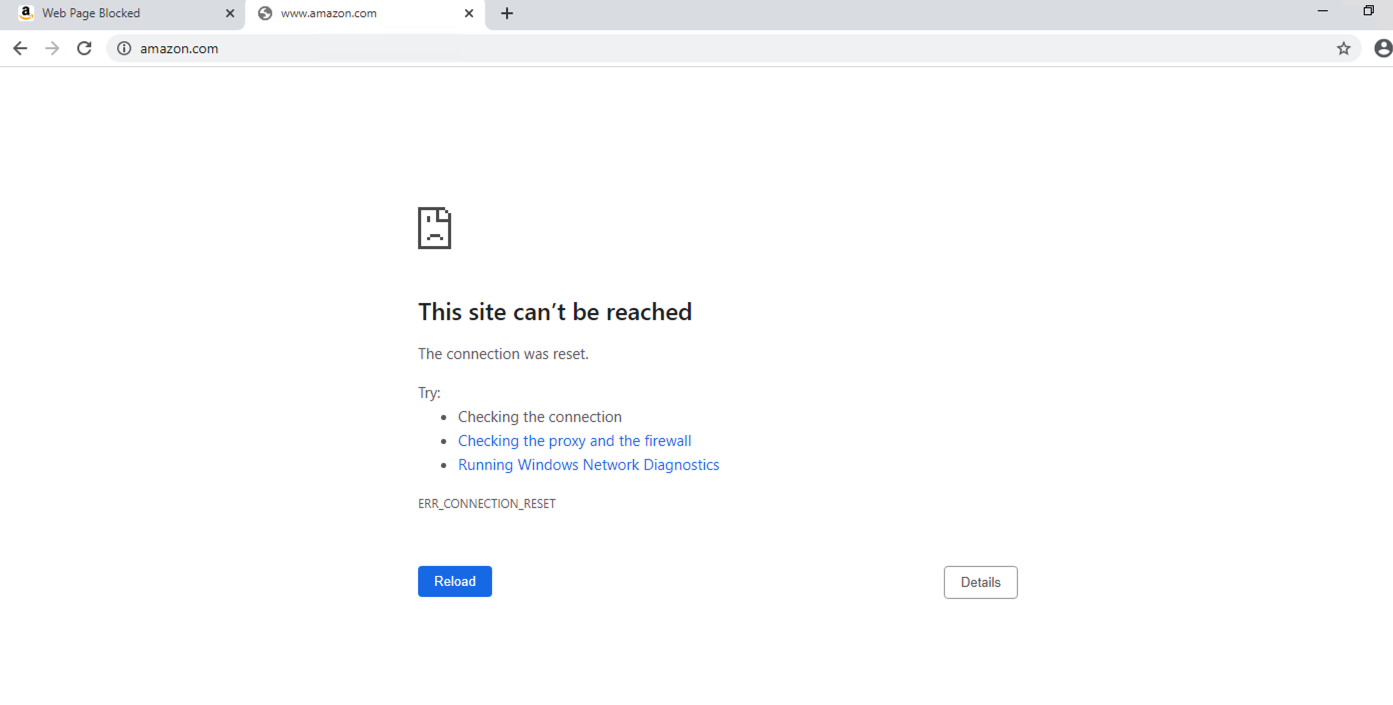
Task: Switch to the Web Page Blocked tab
Action: 110,14
